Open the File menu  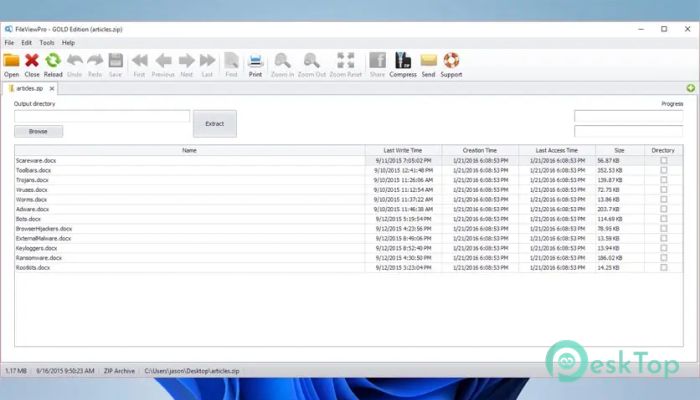tap(9, 43)
